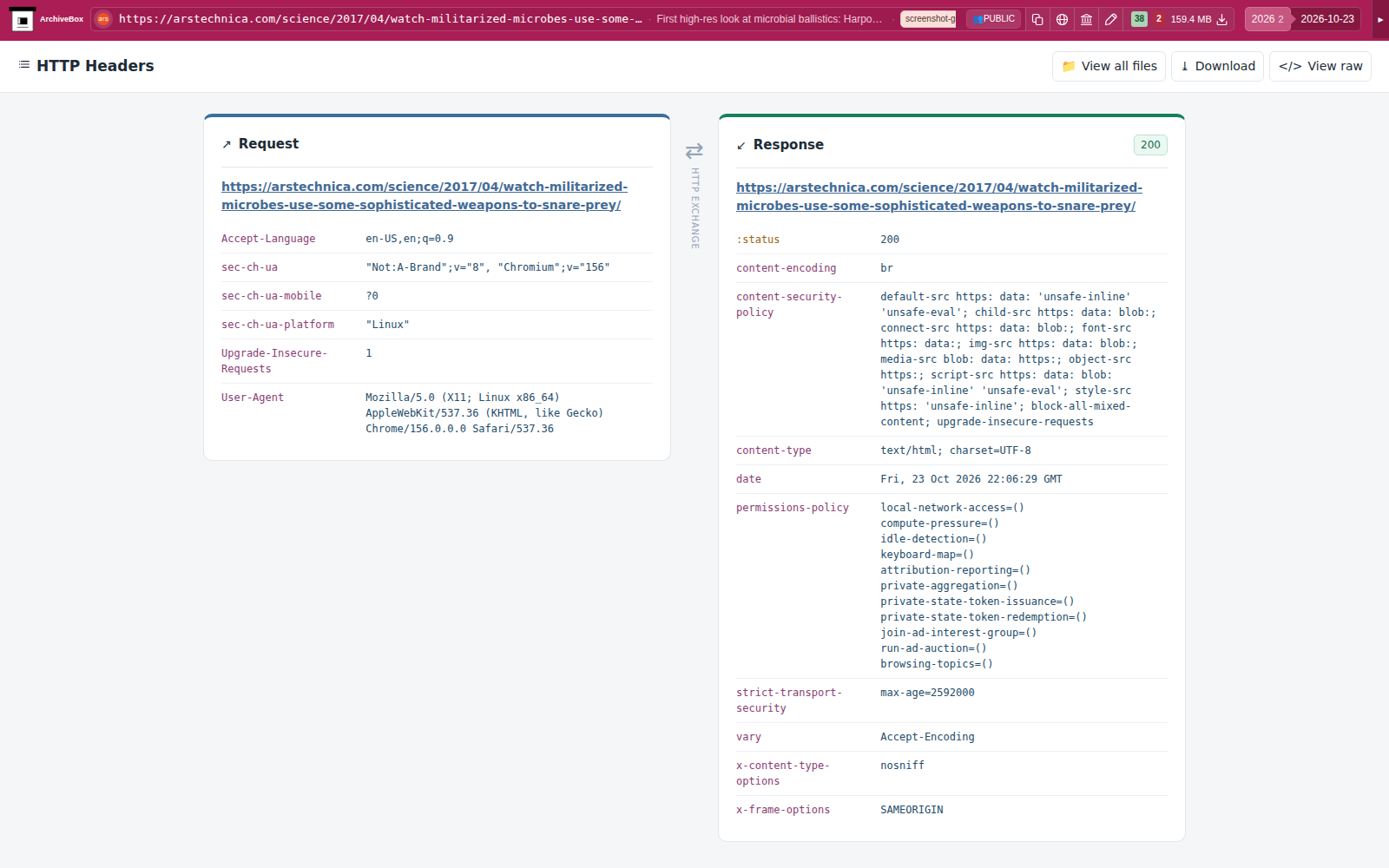Click the 2026 year breadcrumb
This screenshot has width=1389, height=868.
pyautogui.click(x=1267, y=19)
